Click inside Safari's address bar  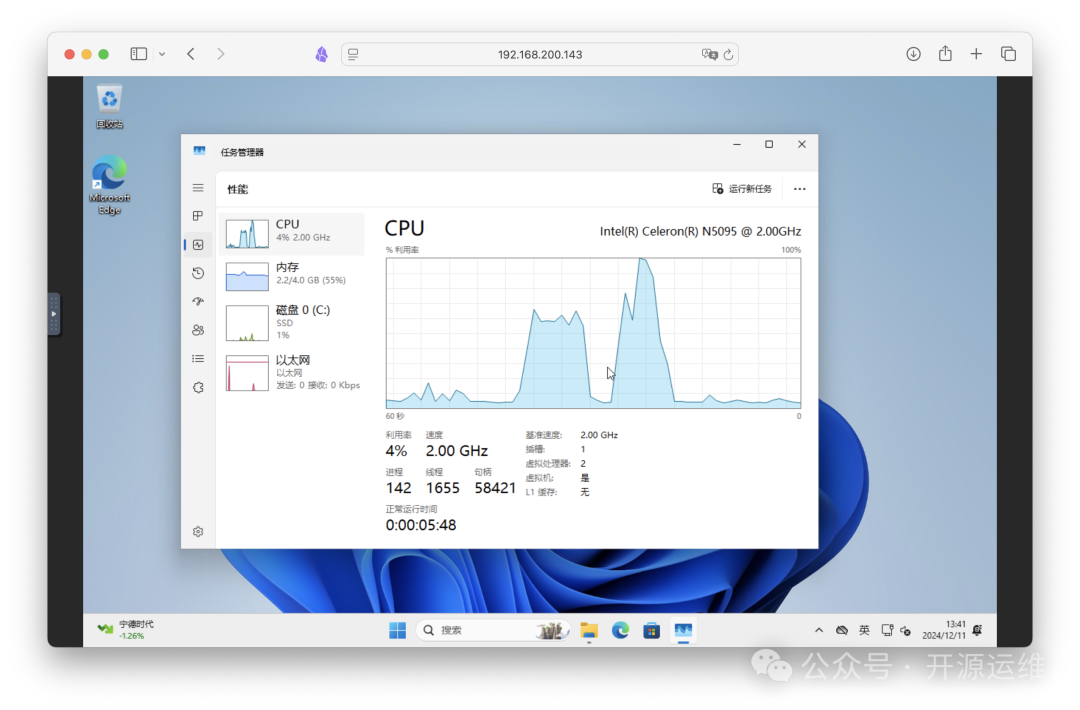[540, 53]
